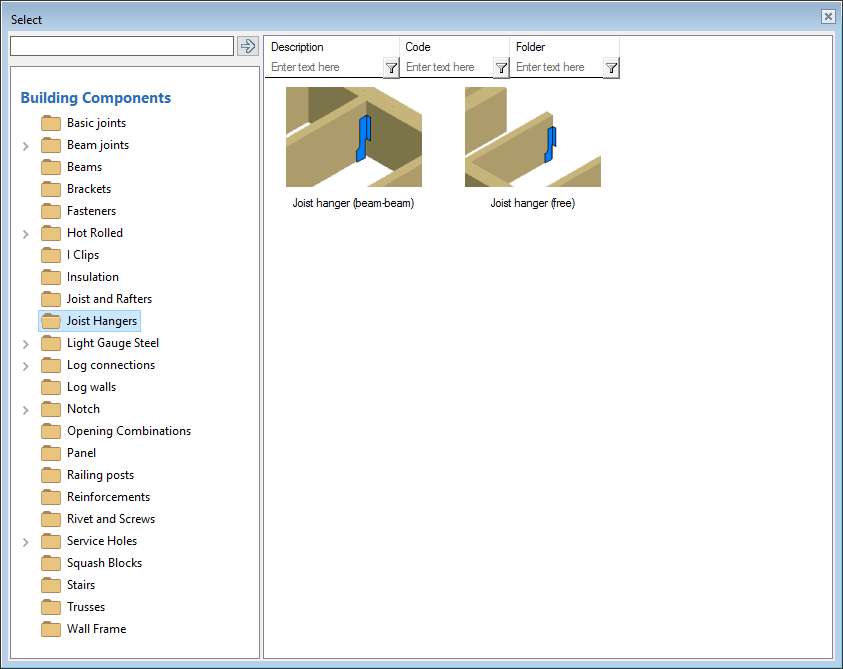Screen dimensions: 843x669
Task: Open the Description column filter icon
Action: click(391, 68)
